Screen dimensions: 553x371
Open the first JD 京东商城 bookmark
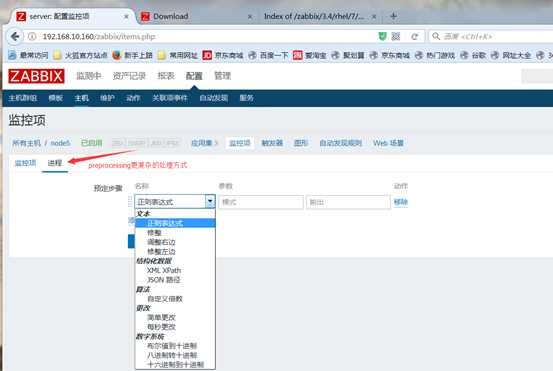[223, 55]
